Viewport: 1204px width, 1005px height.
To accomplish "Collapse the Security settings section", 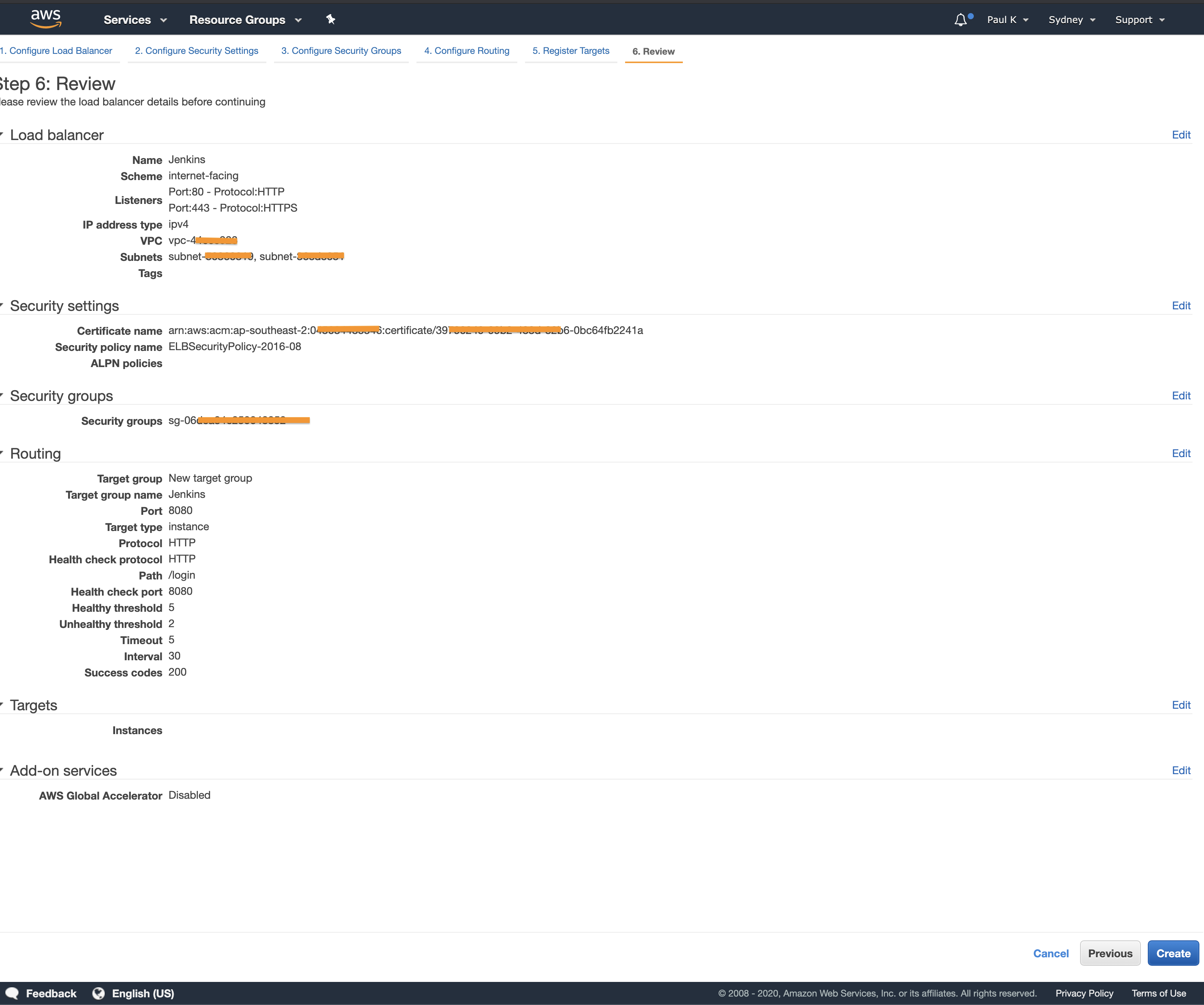I will (2, 305).
